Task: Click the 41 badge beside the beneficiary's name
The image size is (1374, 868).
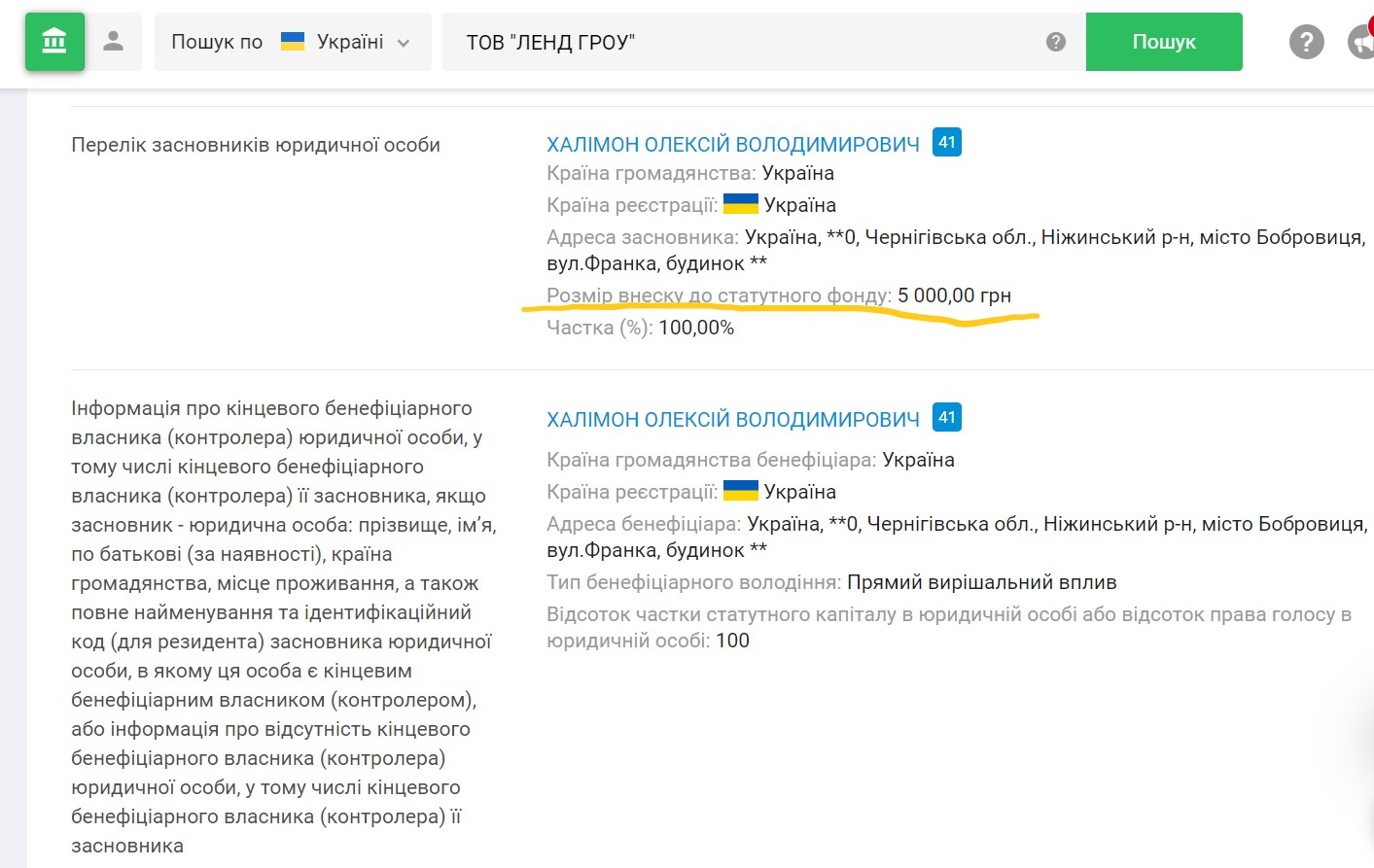Action: (947, 418)
